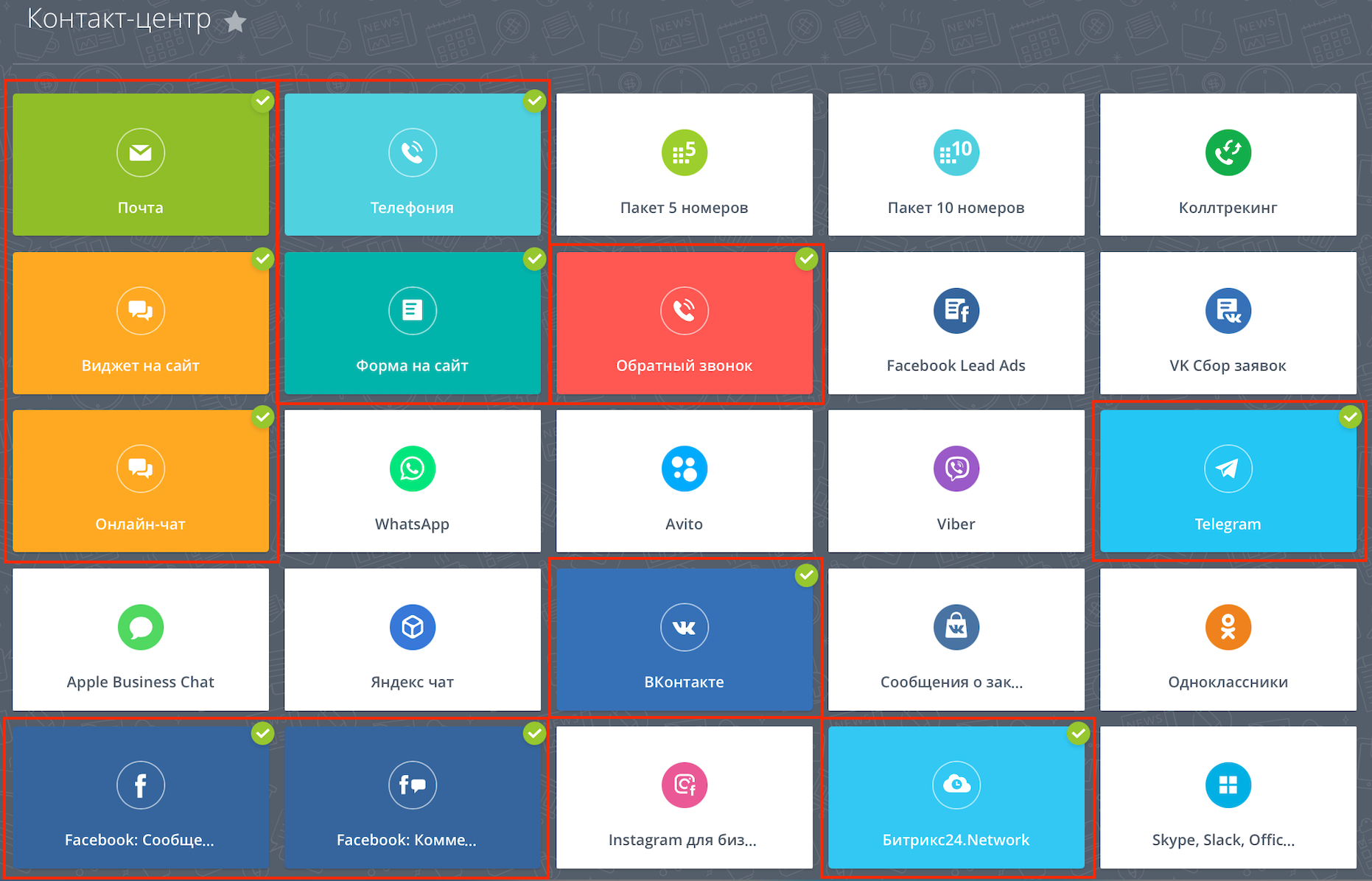1372x881 pixels.
Task: Click the Skype, Slack, Offic... label
Action: point(1223,840)
